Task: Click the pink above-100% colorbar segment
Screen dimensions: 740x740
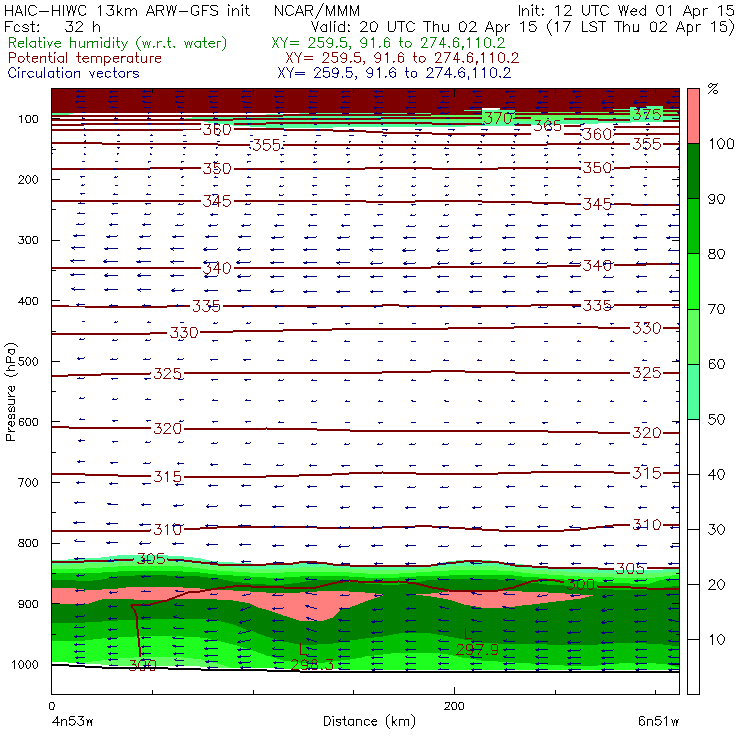Action: (693, 116)
